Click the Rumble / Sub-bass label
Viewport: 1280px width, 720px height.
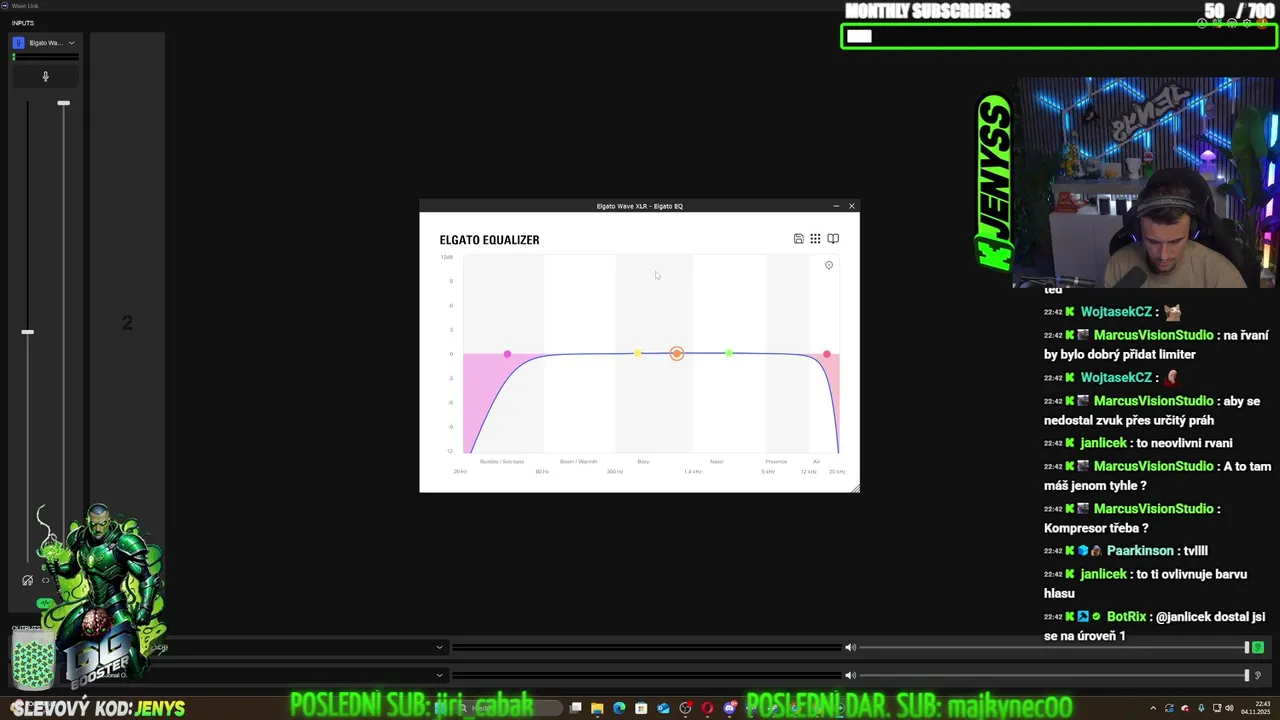click(502, 462)
